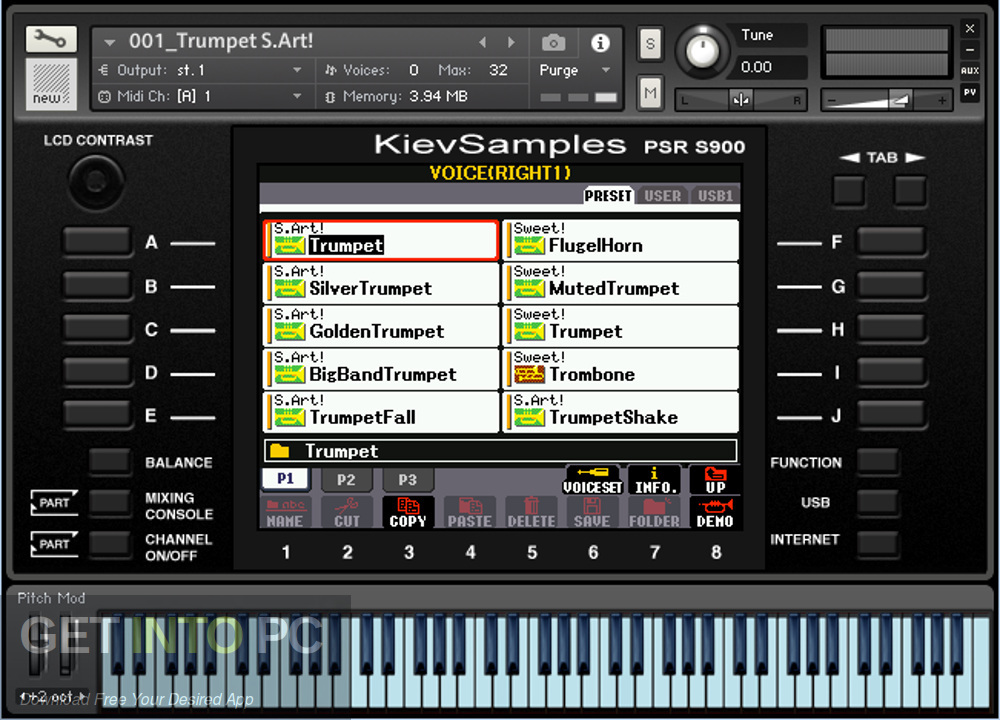Open the Purge dropdown menu

click(x=575, y=70)
